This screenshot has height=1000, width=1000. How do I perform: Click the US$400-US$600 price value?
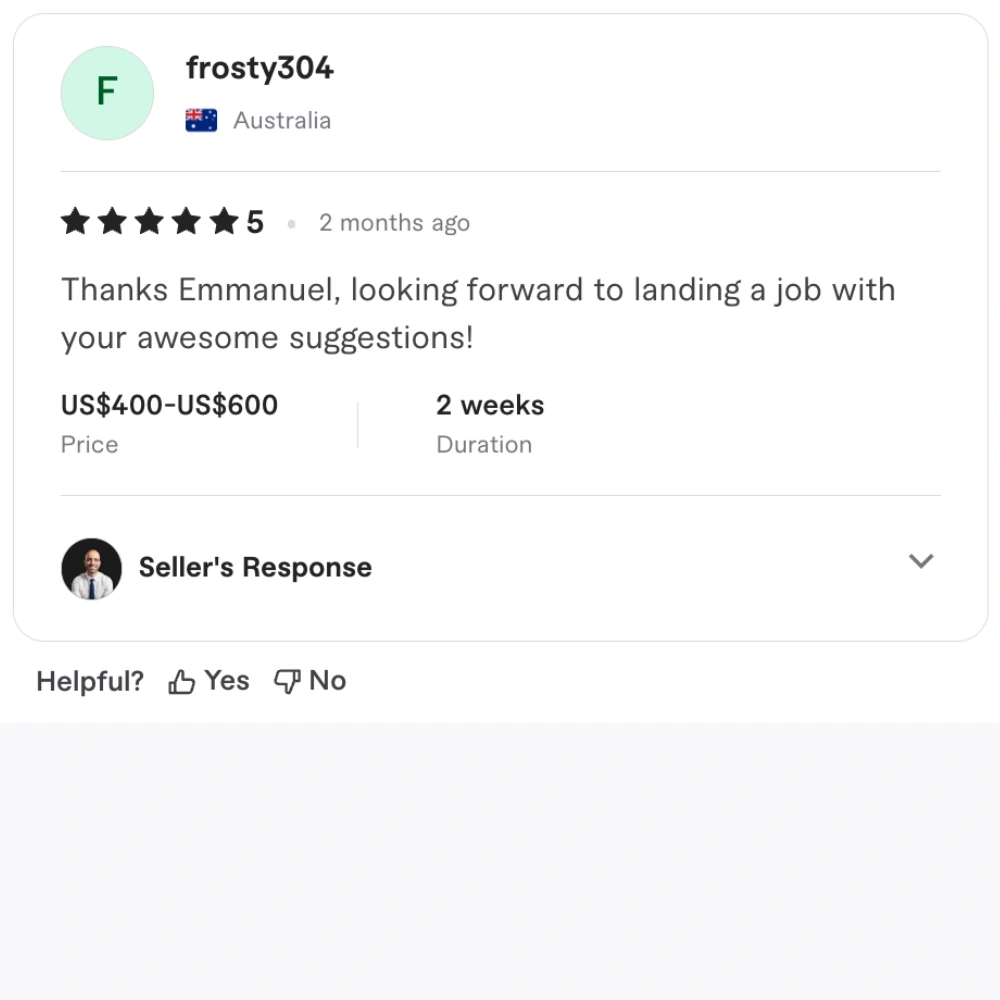169,405
